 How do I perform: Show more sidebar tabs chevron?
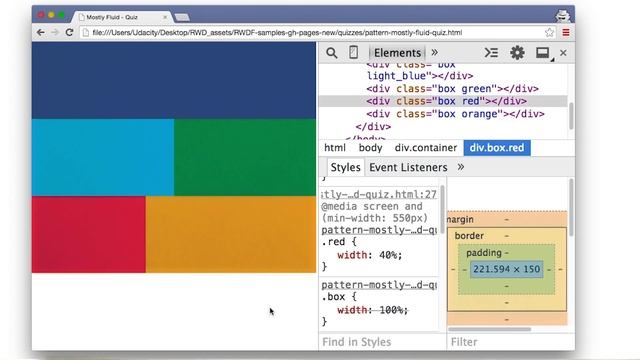pos(461,167)
